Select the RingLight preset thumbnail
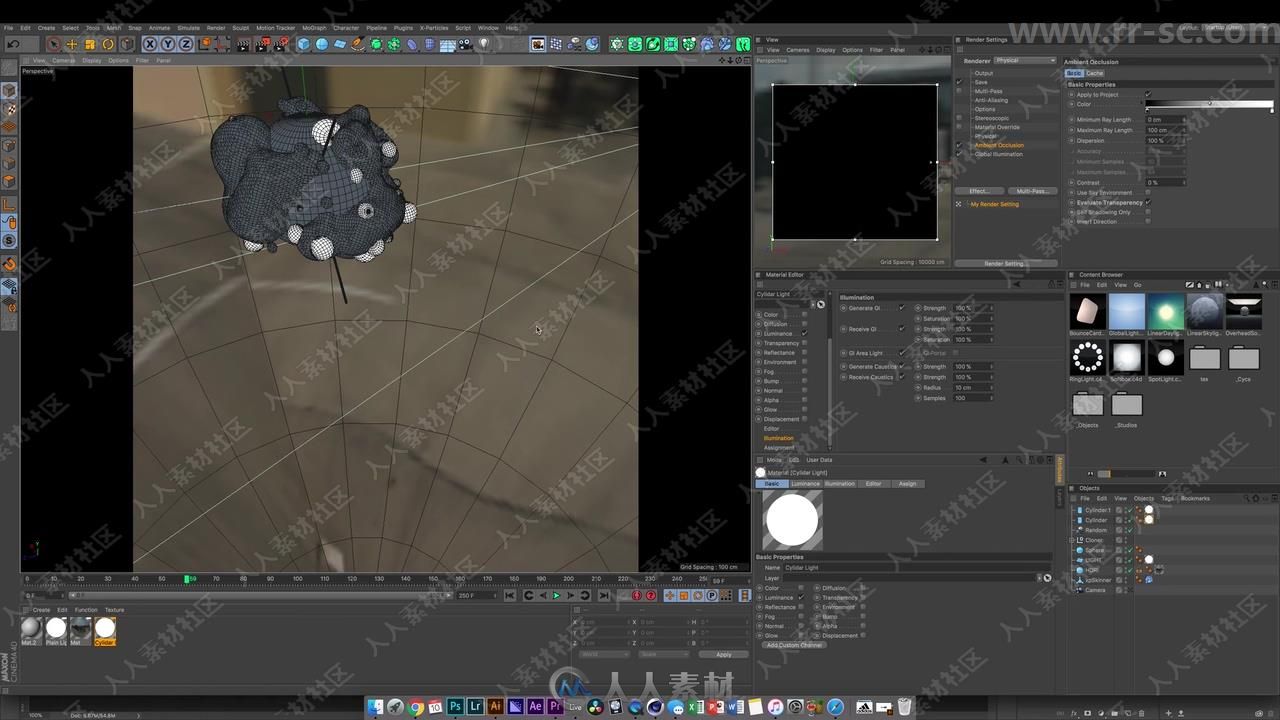1280x720 pixels. (1087, 357)
